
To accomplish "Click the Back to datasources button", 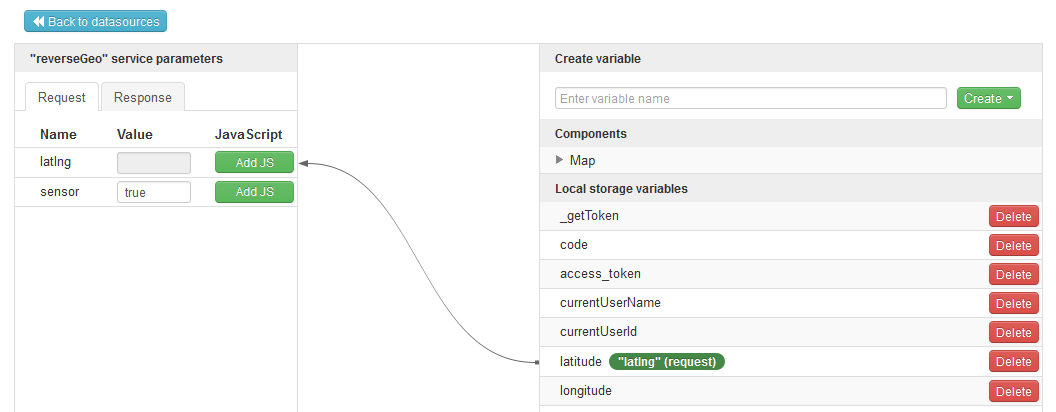I will click(x=96, y=21).
